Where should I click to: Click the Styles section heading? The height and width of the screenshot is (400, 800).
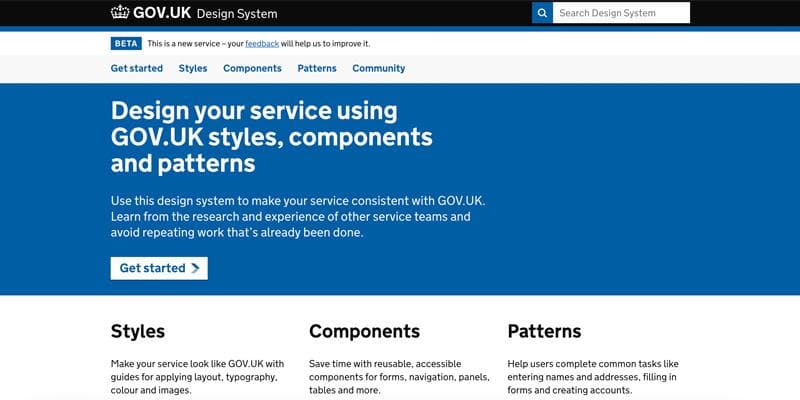point(138,331)
